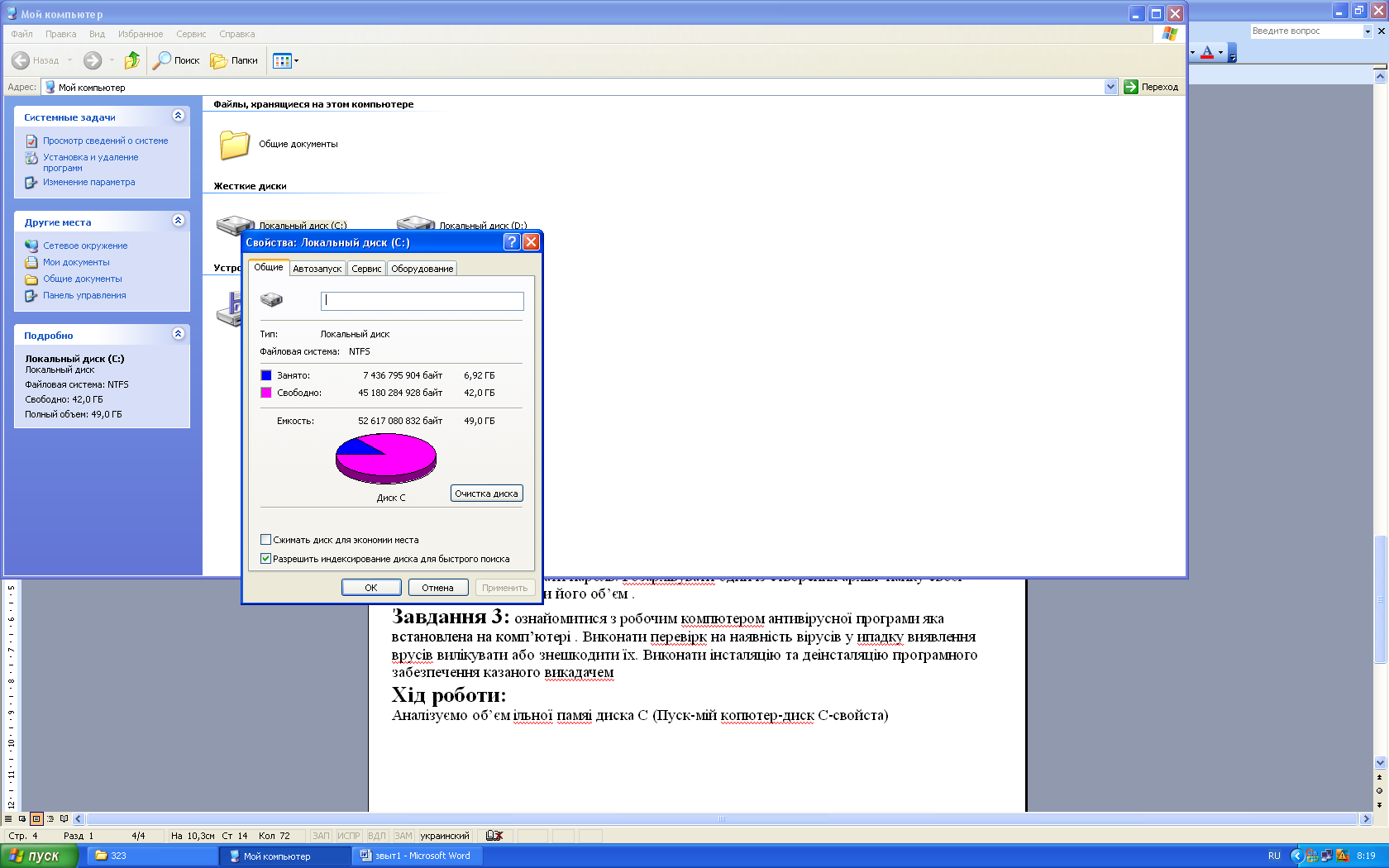Uncheck Разрешить индексирование диска checkbox
The image size is (1389, 868).
[x=265, y=559]
